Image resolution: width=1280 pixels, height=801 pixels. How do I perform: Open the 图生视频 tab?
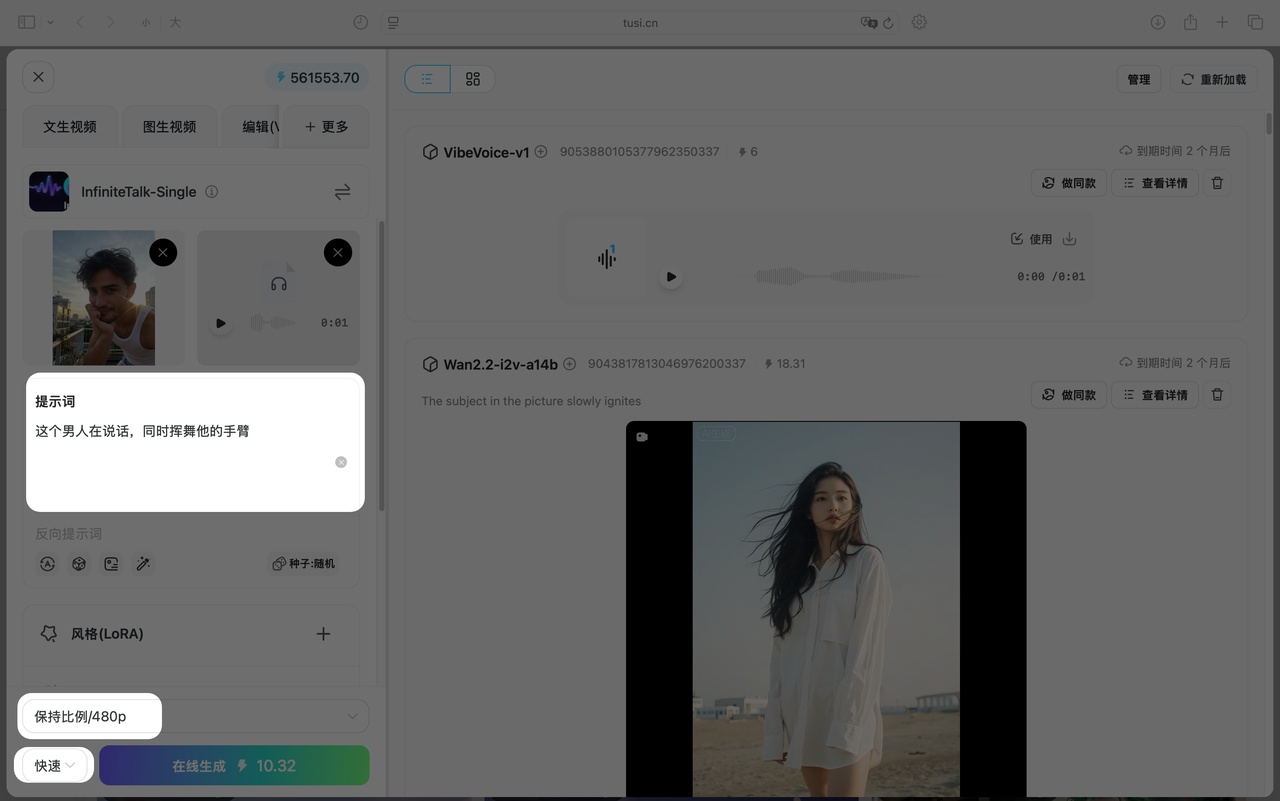tap(169, 127)
